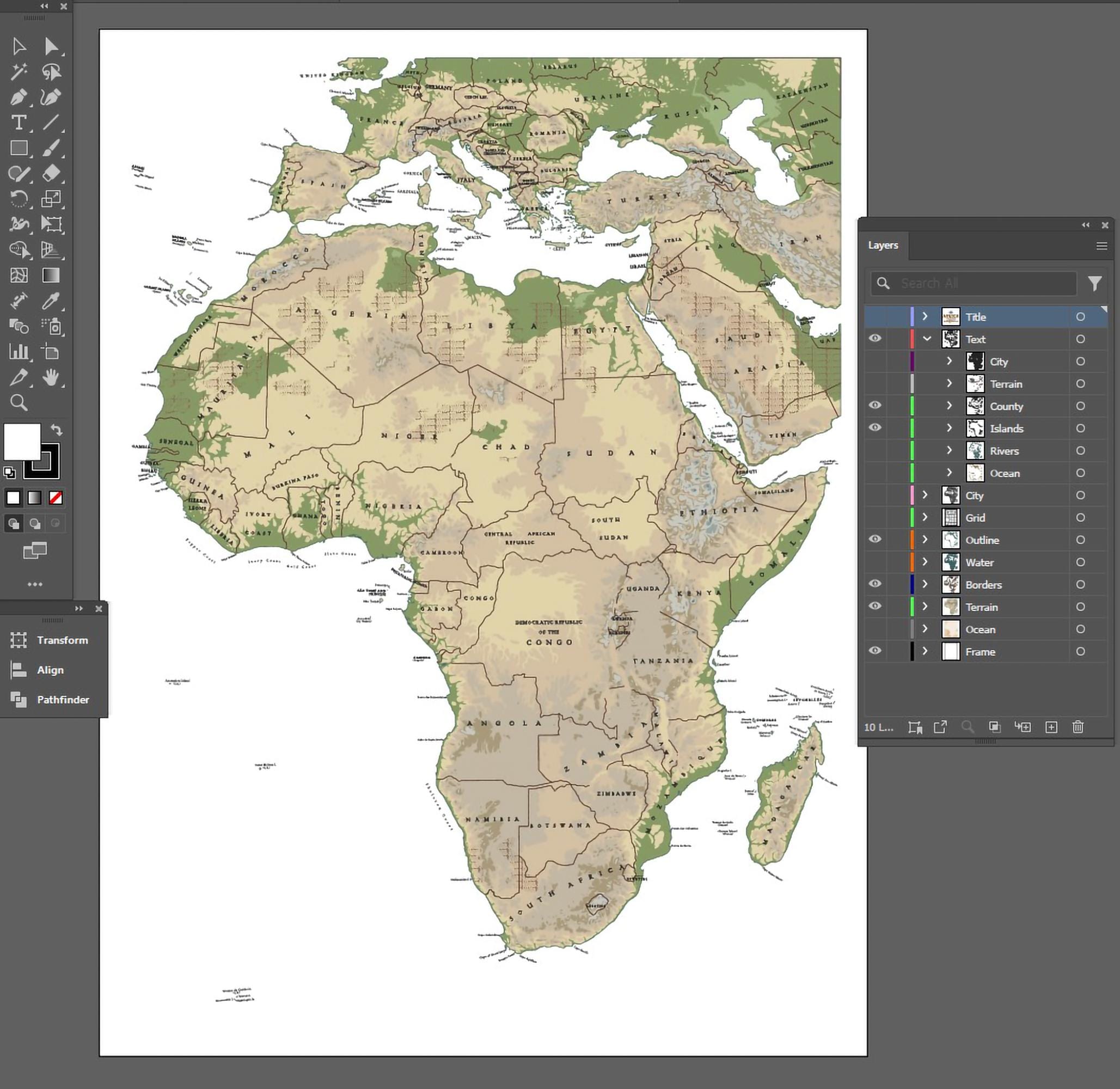1120x1089 pixels.
Task: Hide the County sublayer
Action: coord(875,406)
